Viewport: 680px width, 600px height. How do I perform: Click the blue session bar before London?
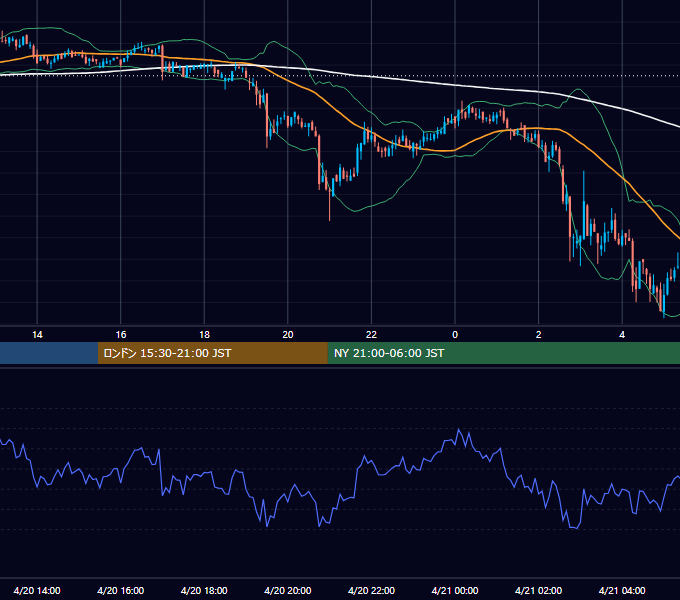(x=49, y=353)
